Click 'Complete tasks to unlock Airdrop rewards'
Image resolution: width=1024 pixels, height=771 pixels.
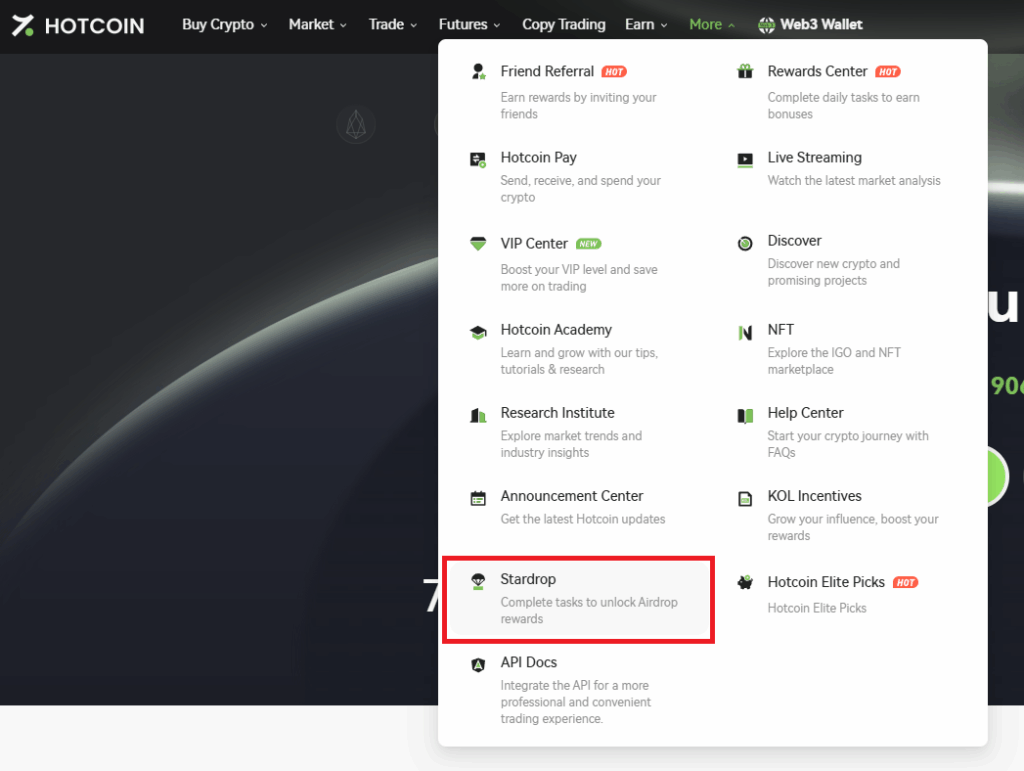click(589, 610)
